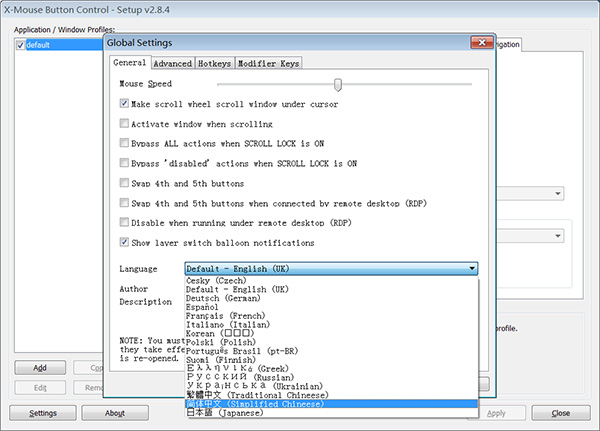Check Disable when running under remote desktop

[x=124, y=222]
